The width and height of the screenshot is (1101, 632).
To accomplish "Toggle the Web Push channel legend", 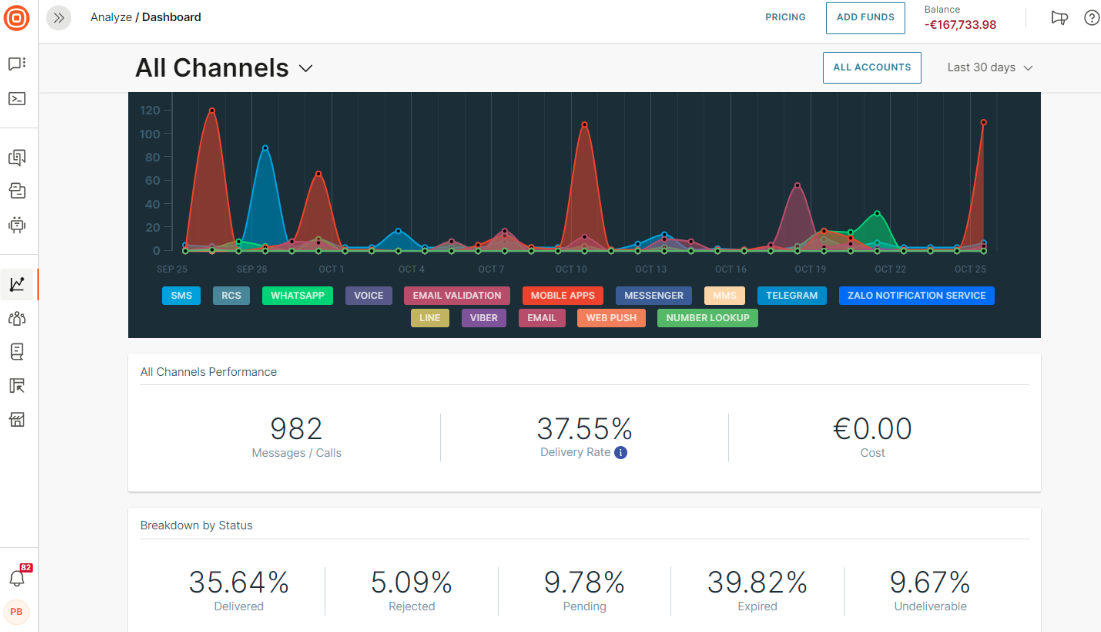I will click(612, 318).
